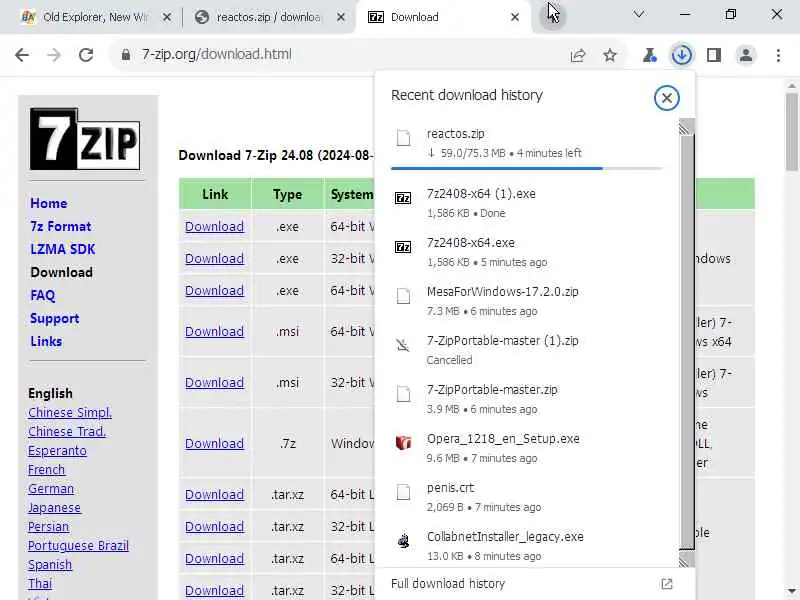Switch to reactos.zip download tab

(x=269, y=17)
